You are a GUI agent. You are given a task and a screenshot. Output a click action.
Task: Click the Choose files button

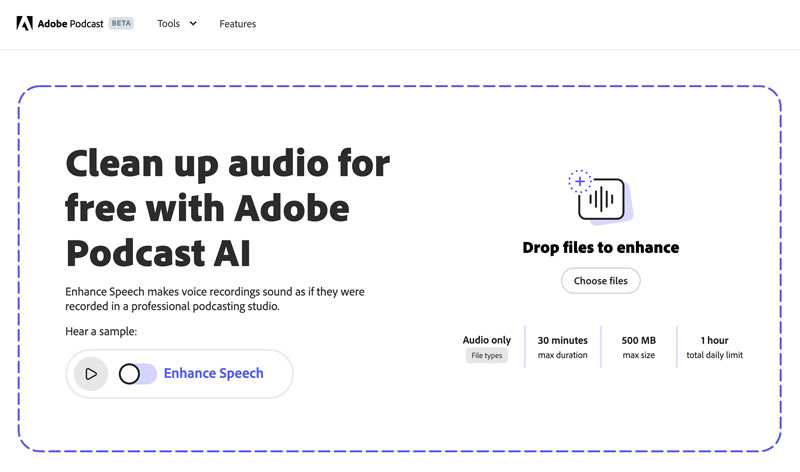[x=601, y=281]
